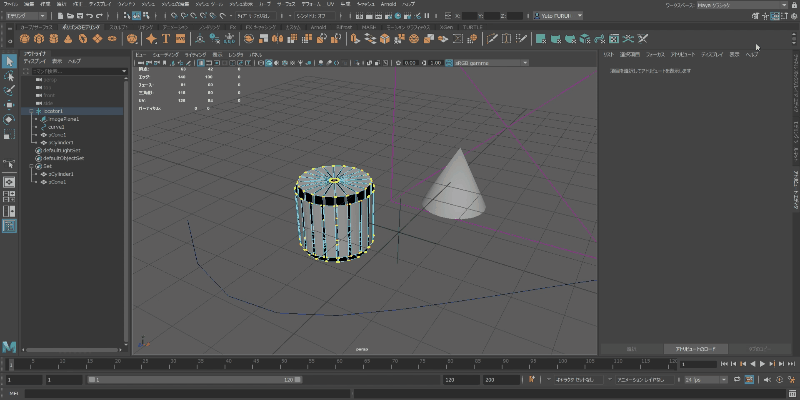The height and width of the screenshot is (400, 800).
Task: Click the Lasso select tool
Action: pyautogui.click(x=9, y=76)
